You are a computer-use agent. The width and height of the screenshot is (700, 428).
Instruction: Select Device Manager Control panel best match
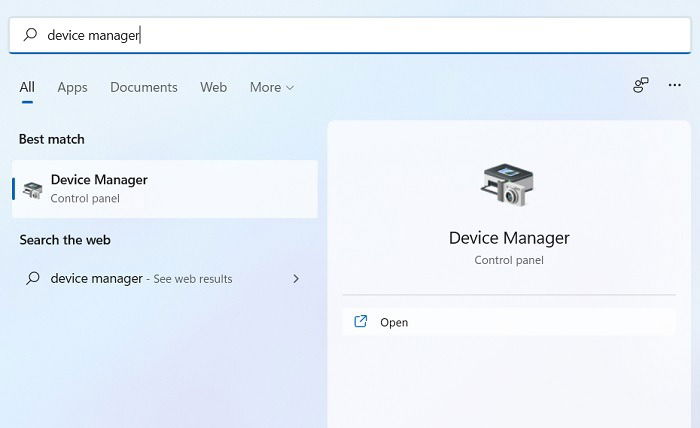tap(165, 189)
